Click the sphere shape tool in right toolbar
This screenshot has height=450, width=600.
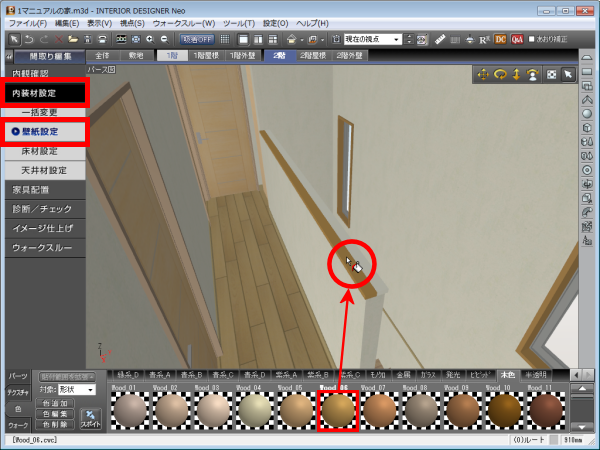click(x=587, y=113)
